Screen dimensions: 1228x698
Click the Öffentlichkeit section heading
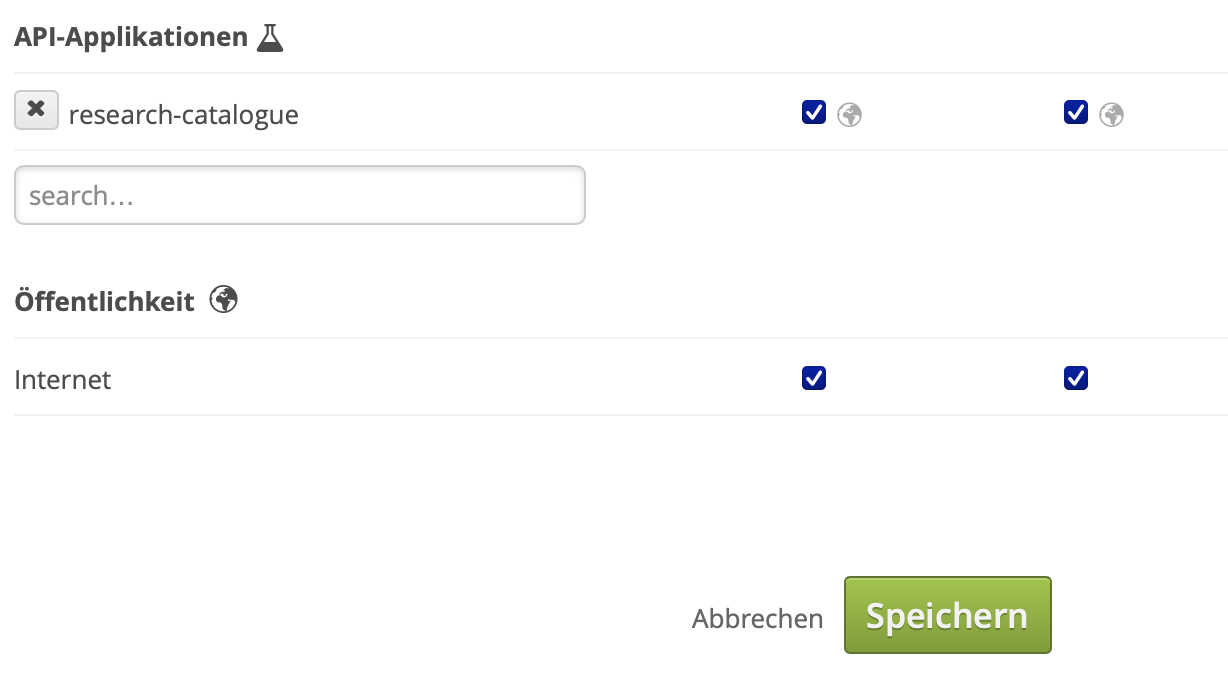click(x=105, y=301)
